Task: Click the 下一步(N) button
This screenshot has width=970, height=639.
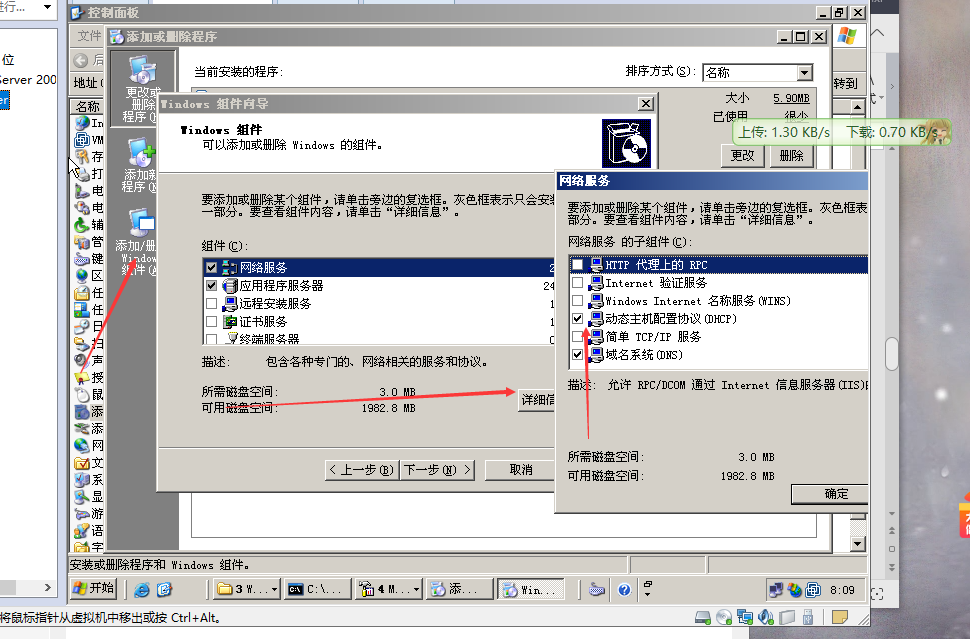Action: [437, 470]
